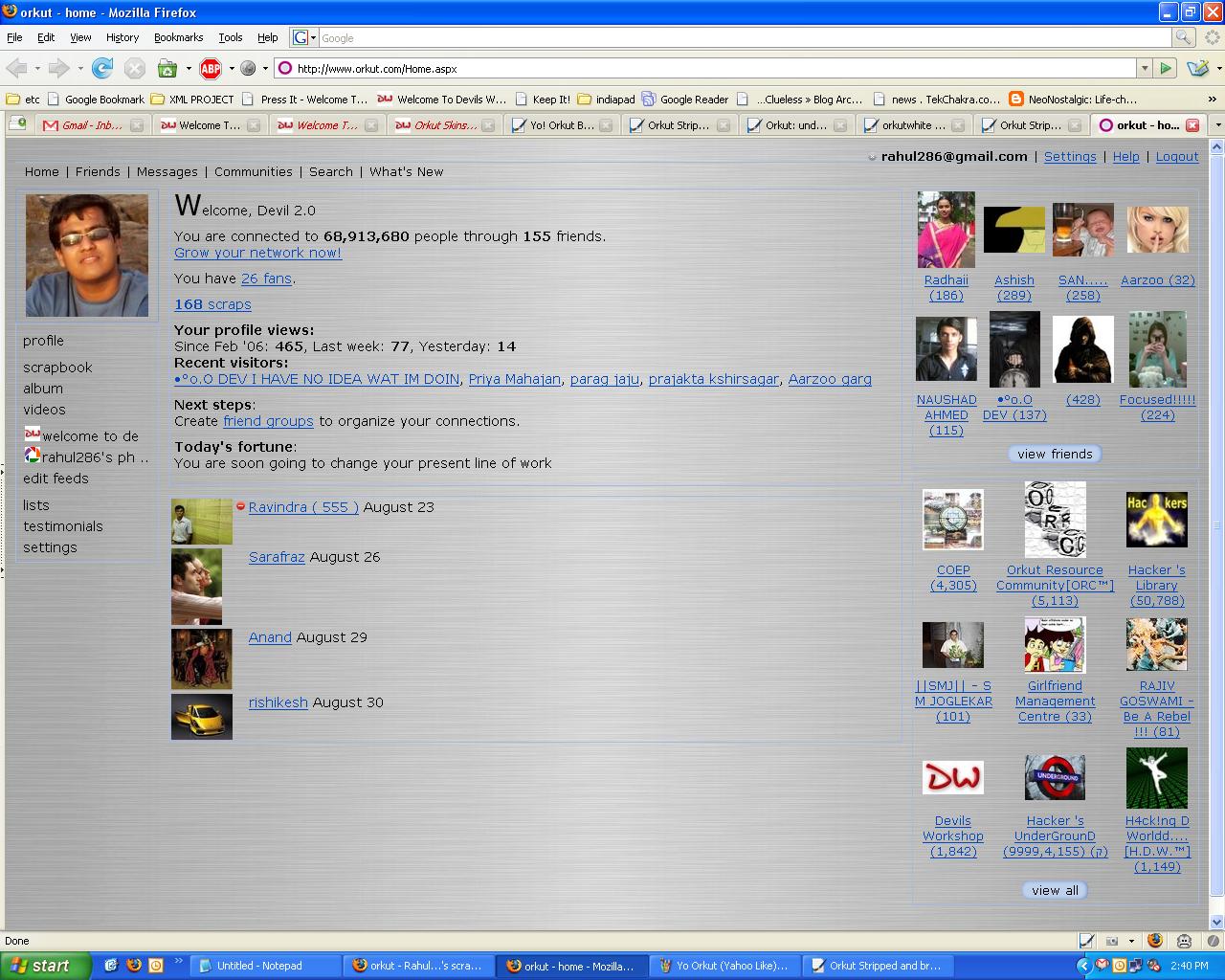Open the XML PROJECT bookmarks folder
This screenshot has width=1225, height=980.
[191, 99]
